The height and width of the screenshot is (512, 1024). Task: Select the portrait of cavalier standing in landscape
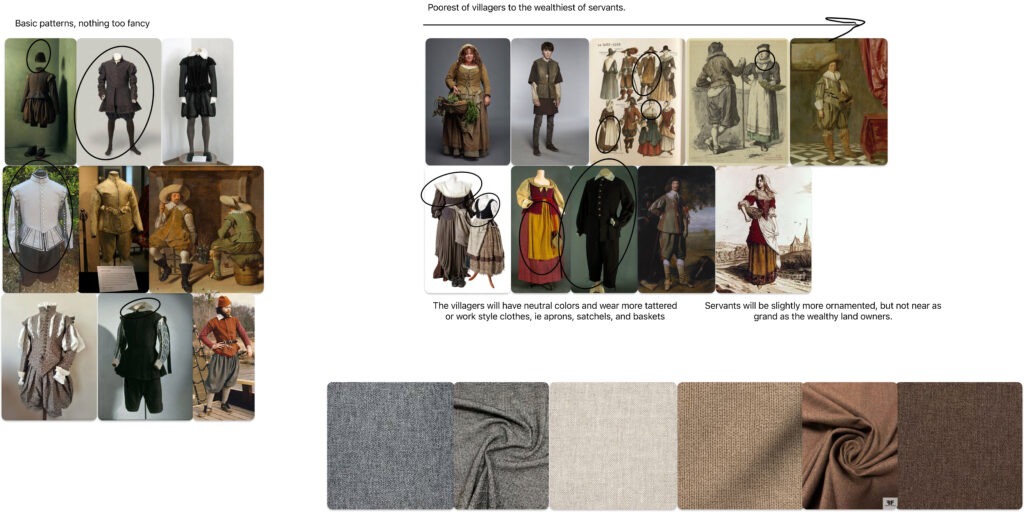(677, 229)
